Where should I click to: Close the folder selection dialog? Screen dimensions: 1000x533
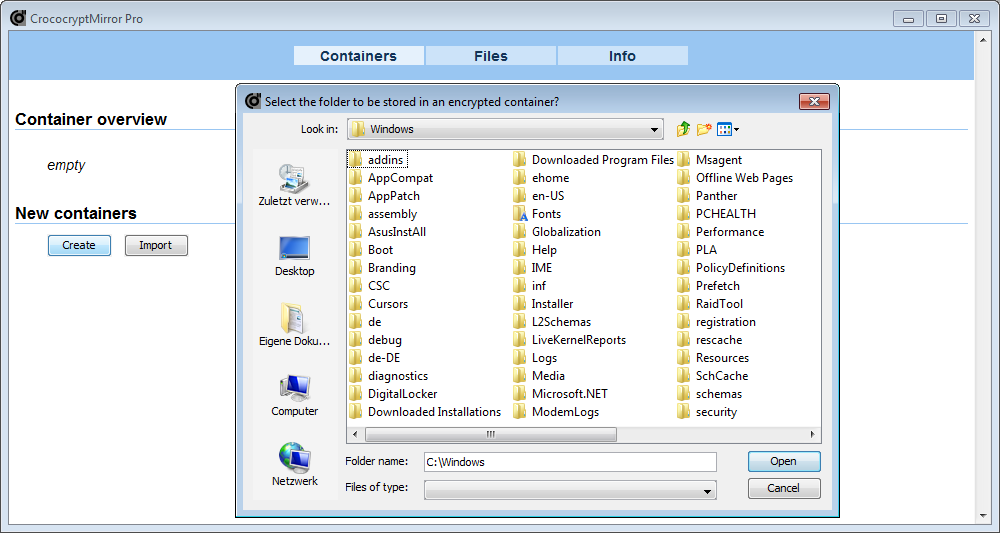coord(814,101)
